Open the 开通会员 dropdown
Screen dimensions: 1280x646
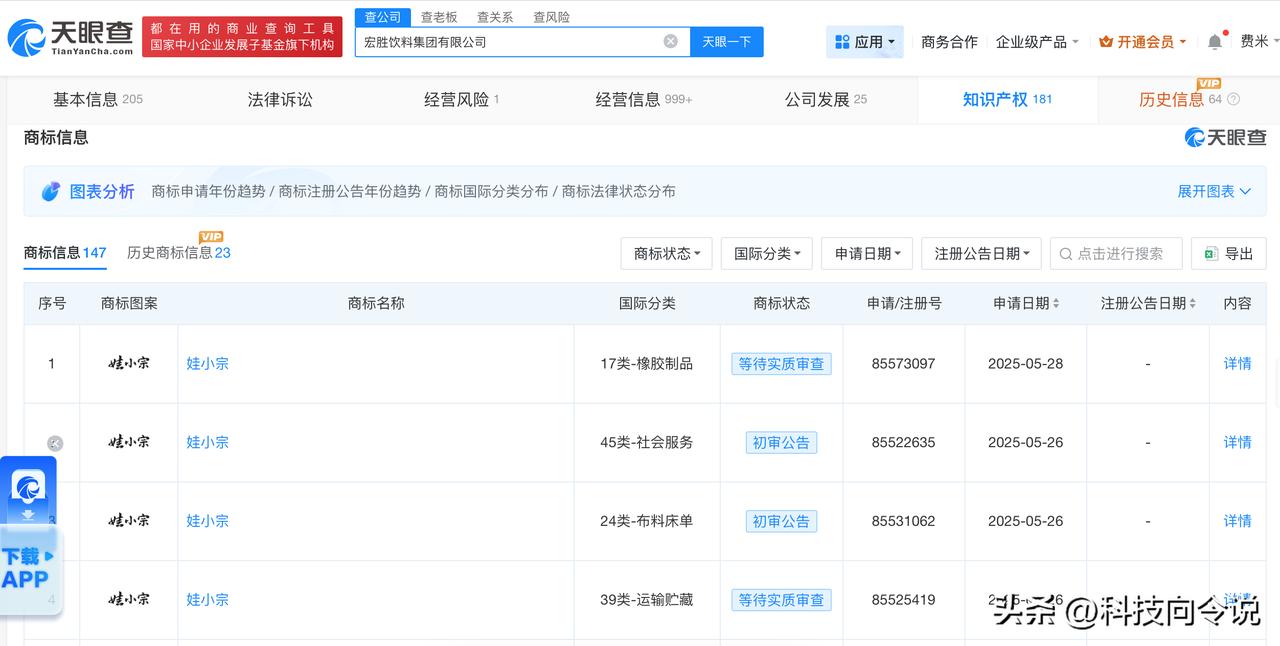[1142, 42]
